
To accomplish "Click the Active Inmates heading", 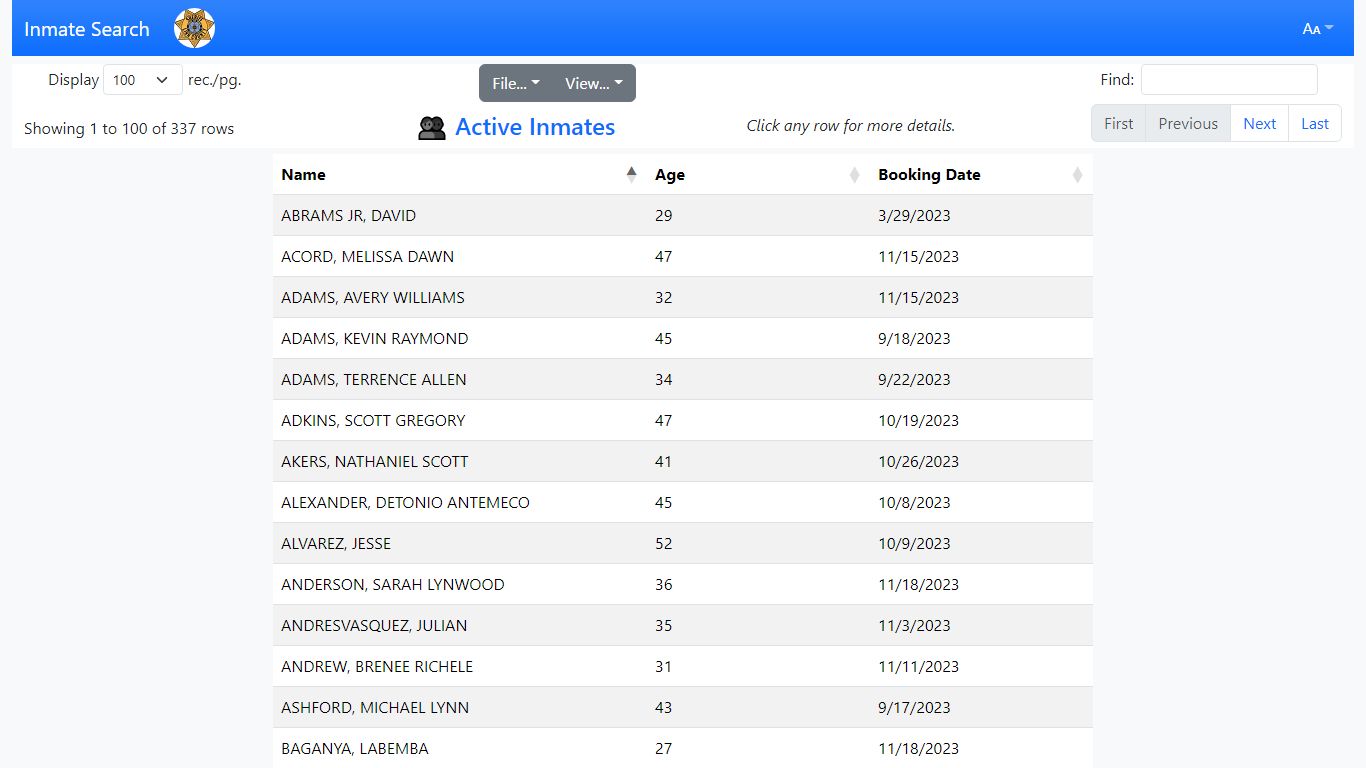I will click(x=535, y=127).
